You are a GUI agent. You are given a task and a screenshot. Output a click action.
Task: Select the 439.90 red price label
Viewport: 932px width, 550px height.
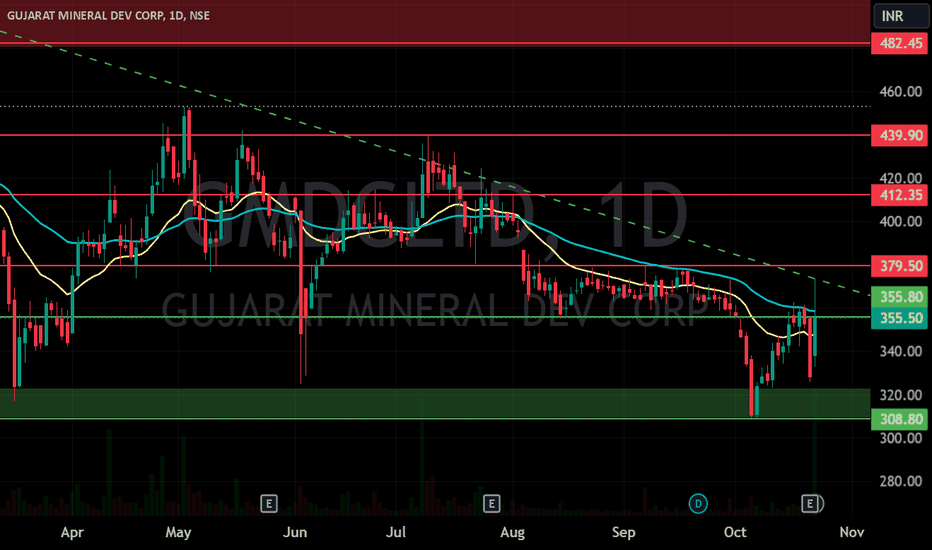tap(900, 136)
